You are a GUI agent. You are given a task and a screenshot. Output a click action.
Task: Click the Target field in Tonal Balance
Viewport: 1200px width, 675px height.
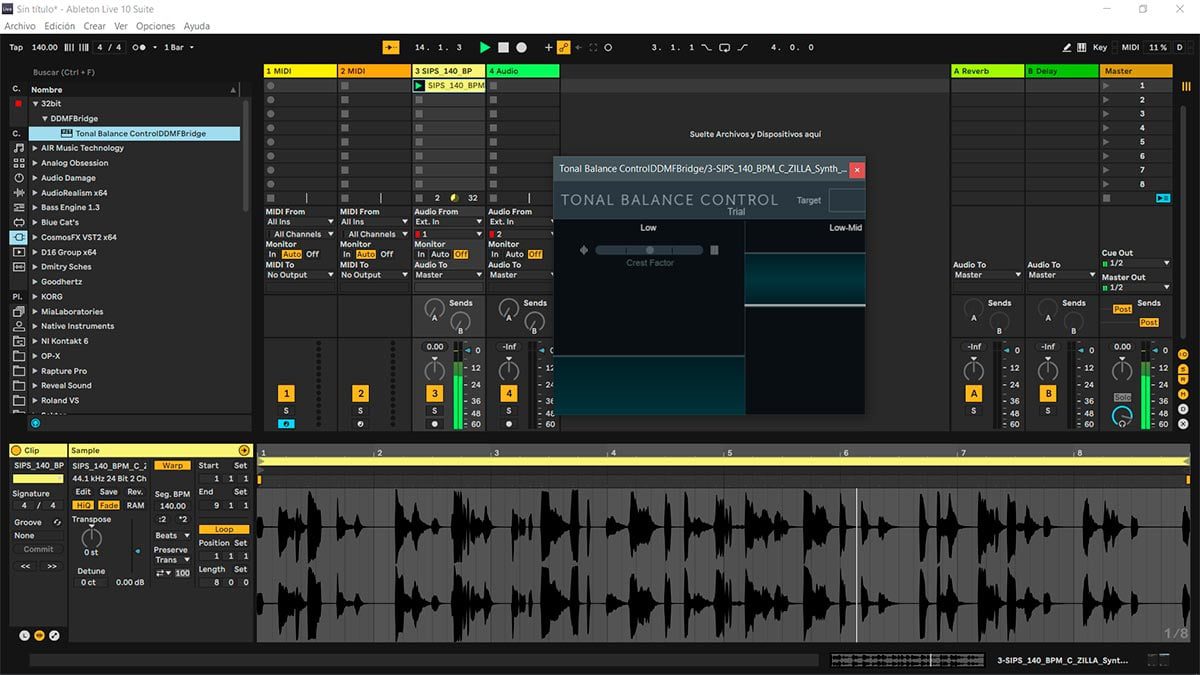coord(847,200)
